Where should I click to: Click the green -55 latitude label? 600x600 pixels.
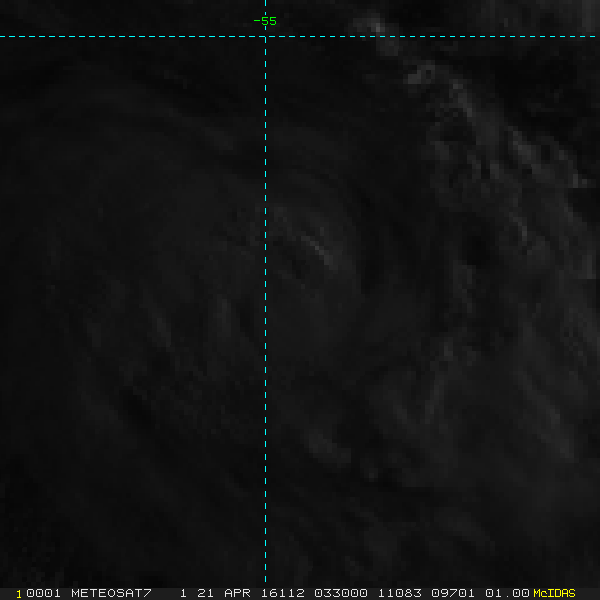click(x=265, y=21)
